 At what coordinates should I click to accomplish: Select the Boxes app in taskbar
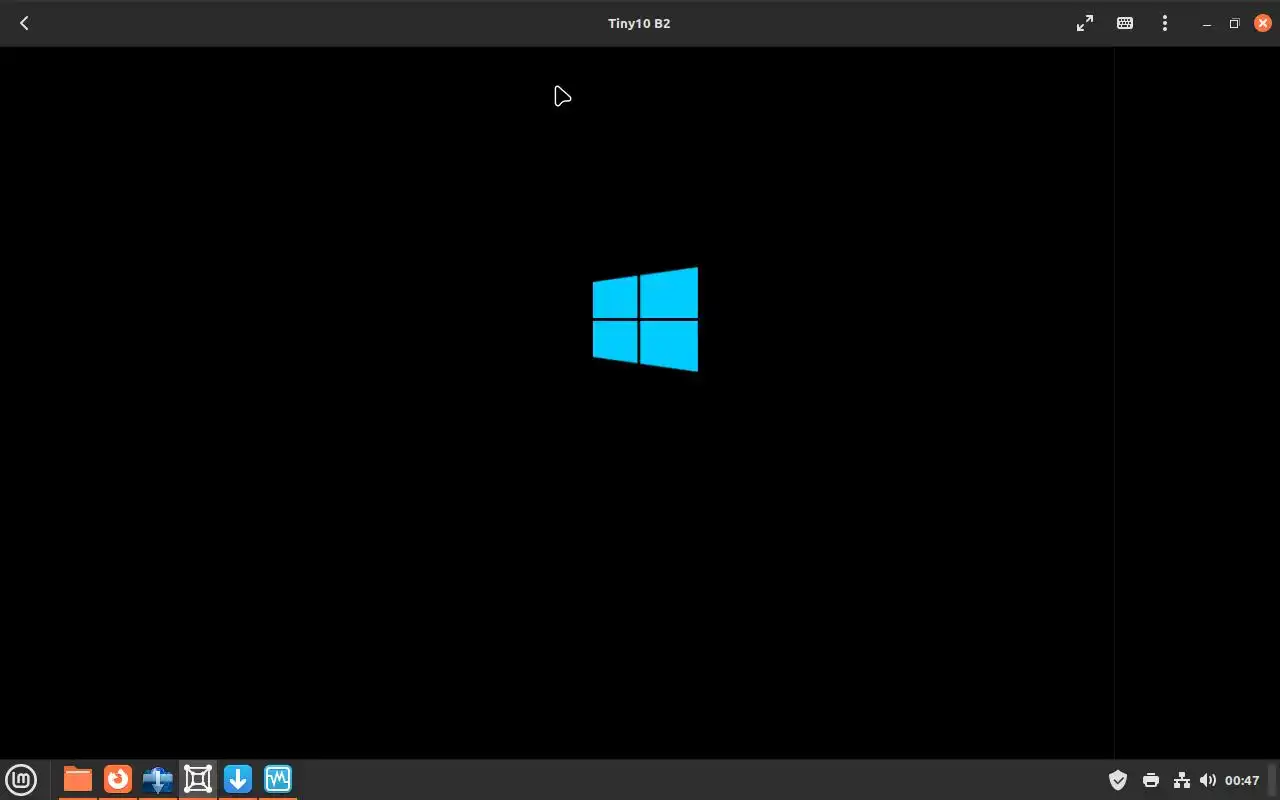(198, 779)
